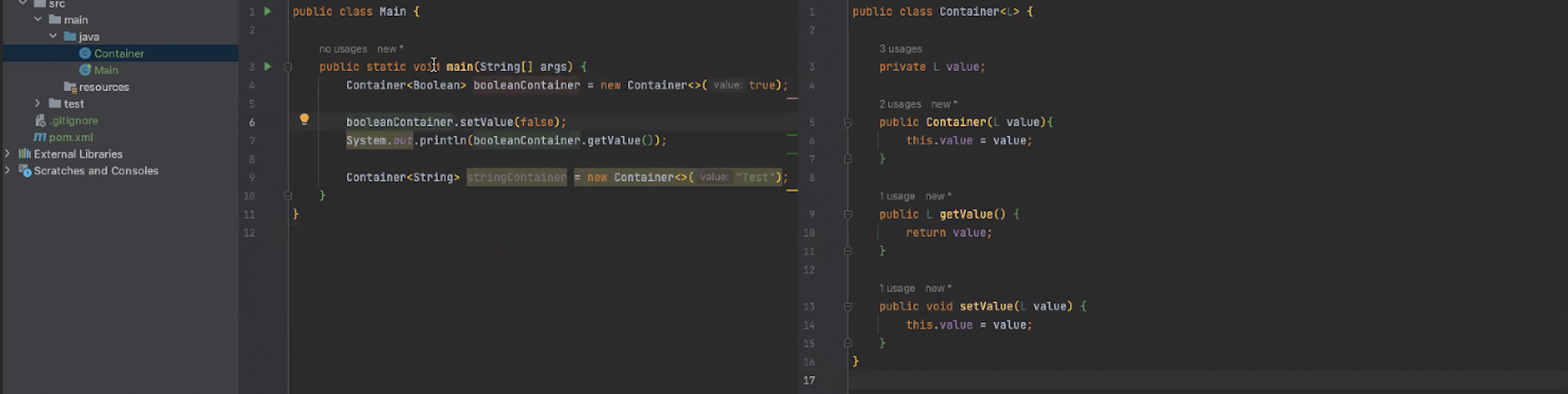Click 'no usages' hint above main method
This screenshot has height=394, width=1568.
click(343, 49)
